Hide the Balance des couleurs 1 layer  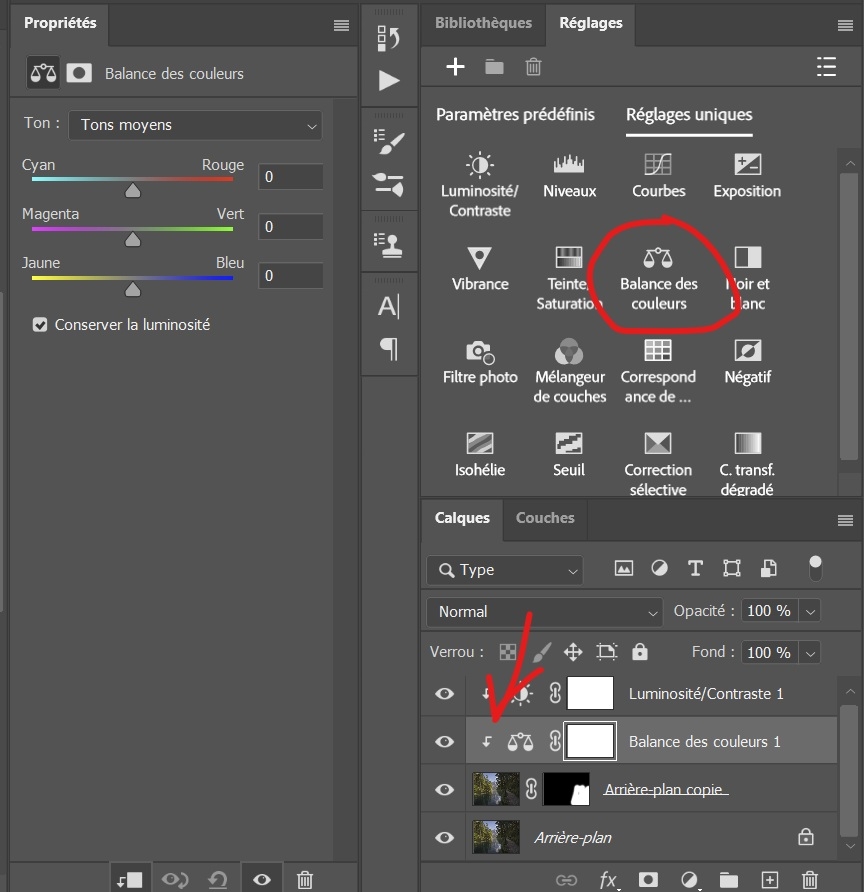(x=444, y=741)
